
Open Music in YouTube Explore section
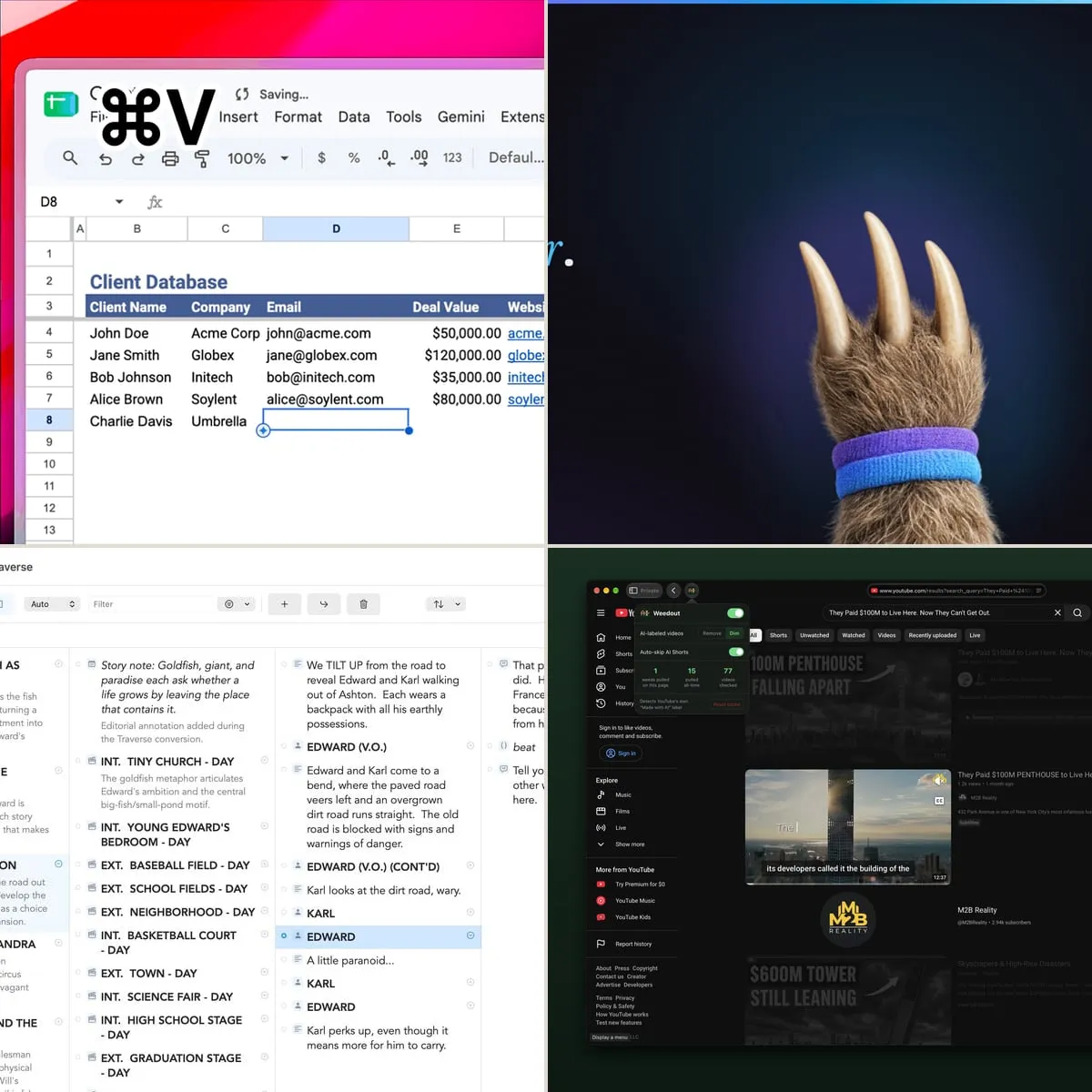[x=614, y=794]
